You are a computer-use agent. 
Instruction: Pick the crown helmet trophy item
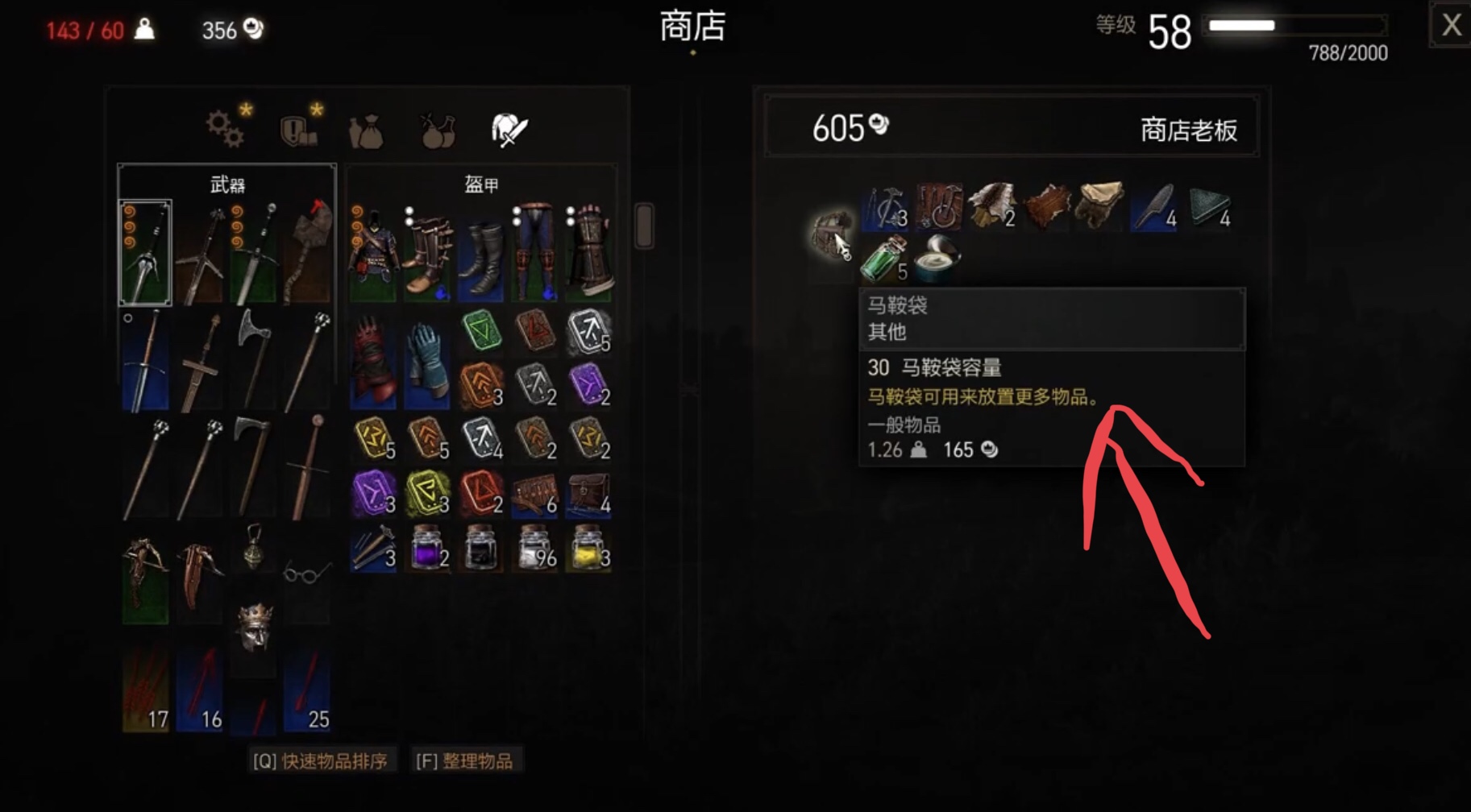(253, 630)
